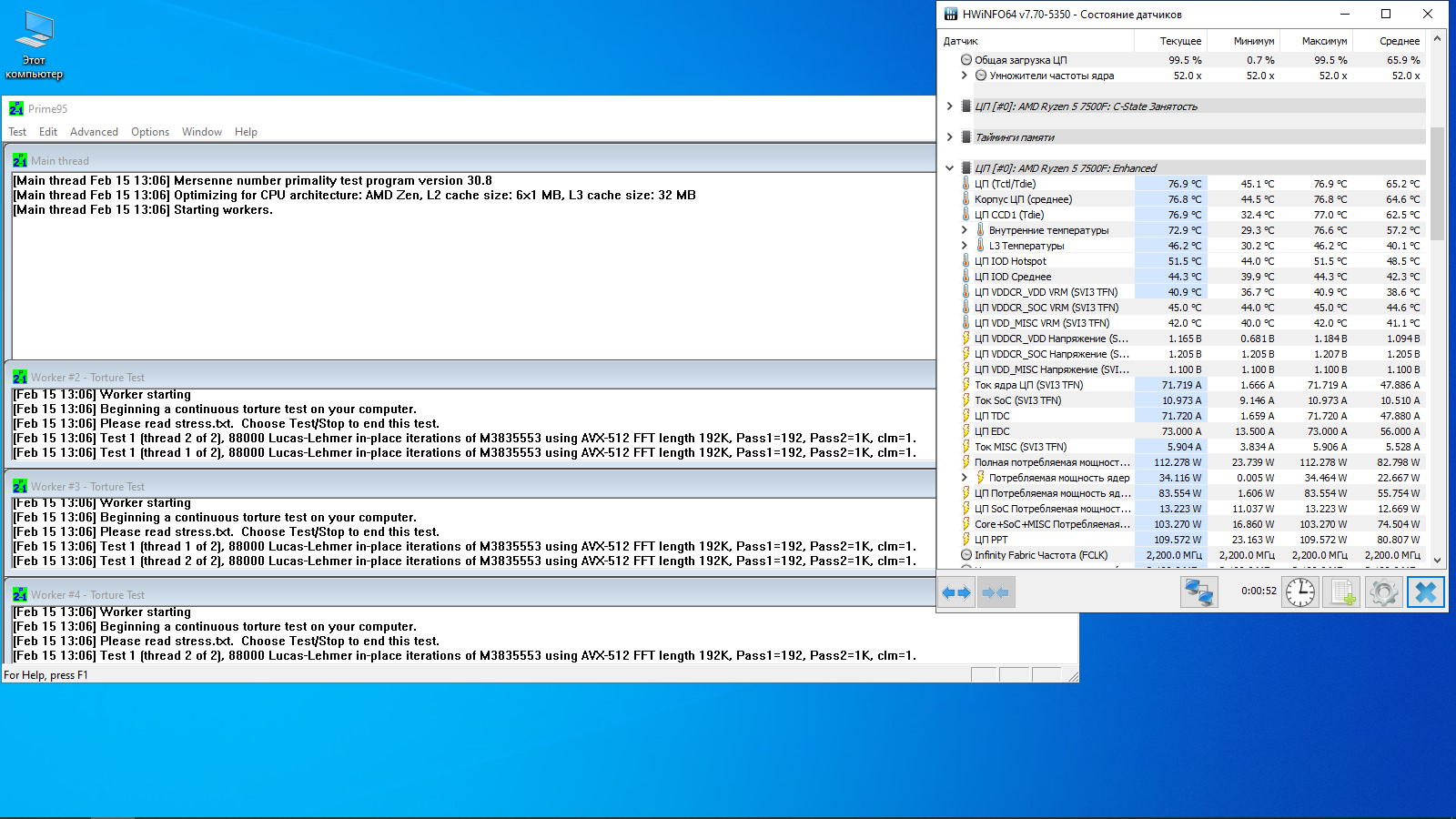Image resolution: width=1456 pixels, height=819 pixels.
Task: Expand L3 Температуры row
Action: (x=965, y=246)
